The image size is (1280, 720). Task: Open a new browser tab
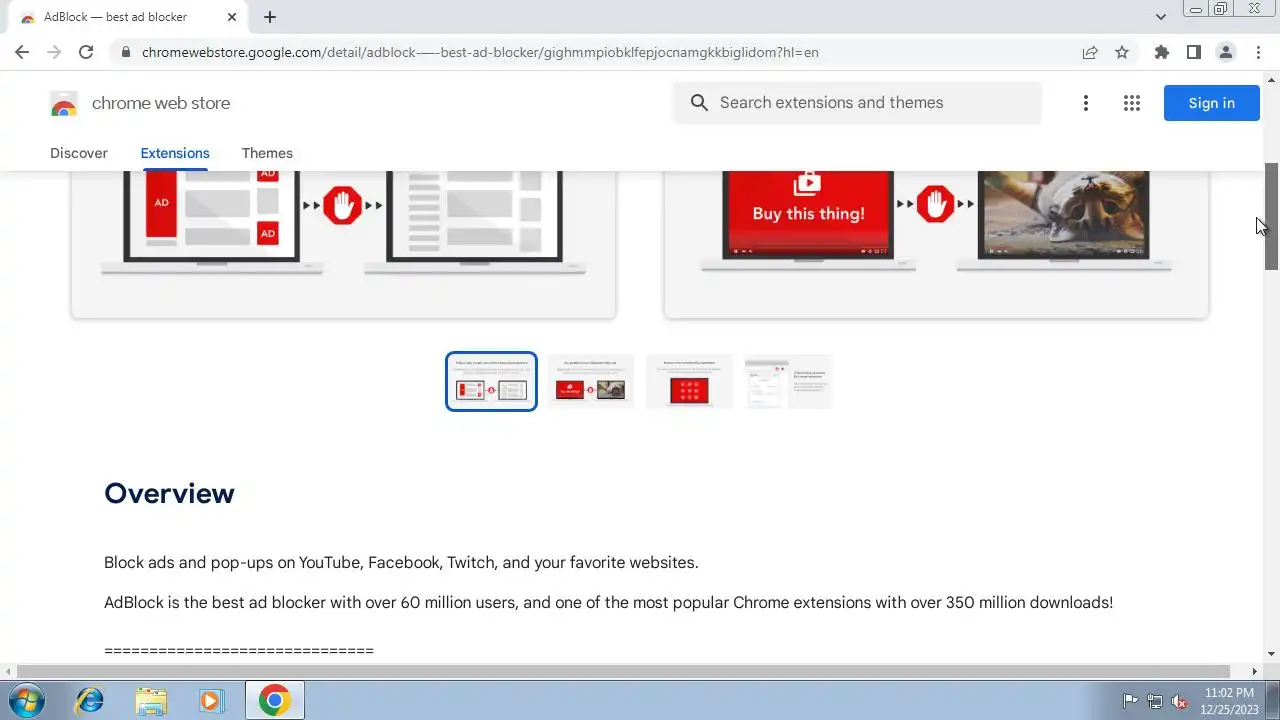click(x=270, y=17)
